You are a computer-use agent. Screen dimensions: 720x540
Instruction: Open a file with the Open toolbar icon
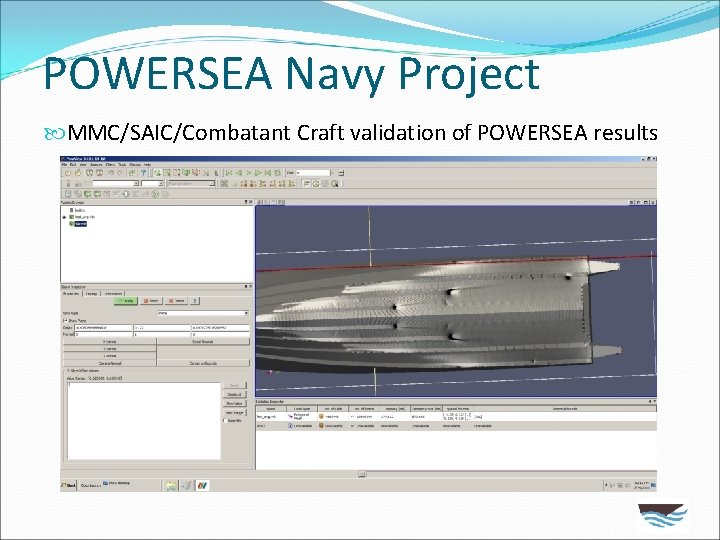[x=68, y=173]
